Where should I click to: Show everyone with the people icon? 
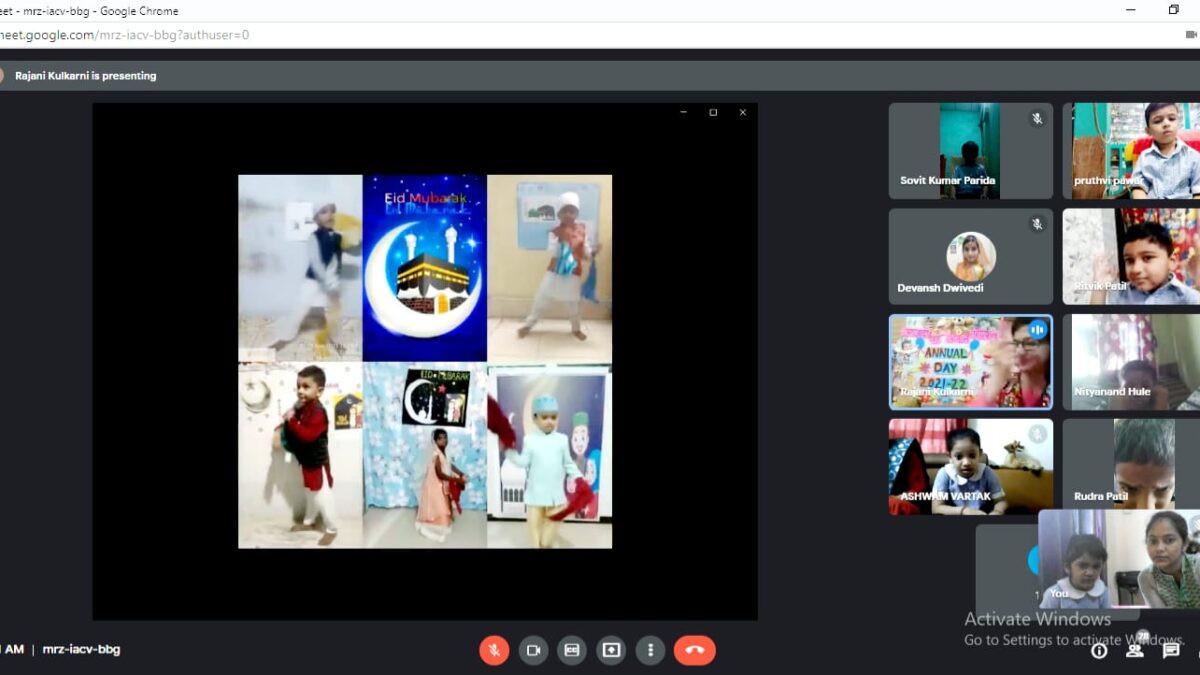[1135, 649]
